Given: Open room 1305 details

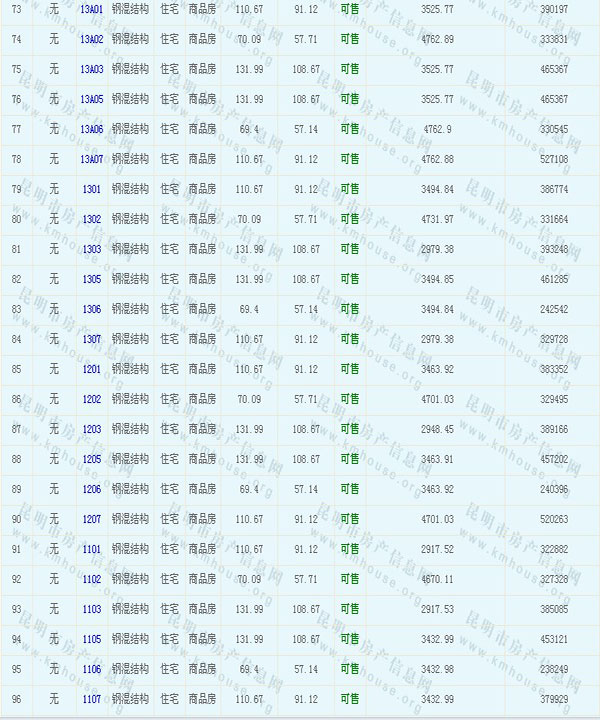Looking at the screenshot, I should tap(91, 279).
